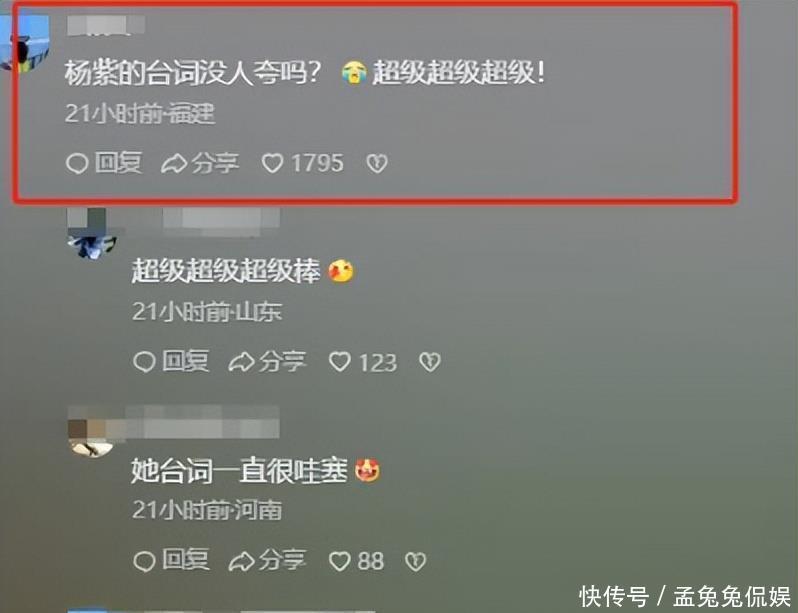
Task: Open the top commenter's avatar
Action: 23,43
